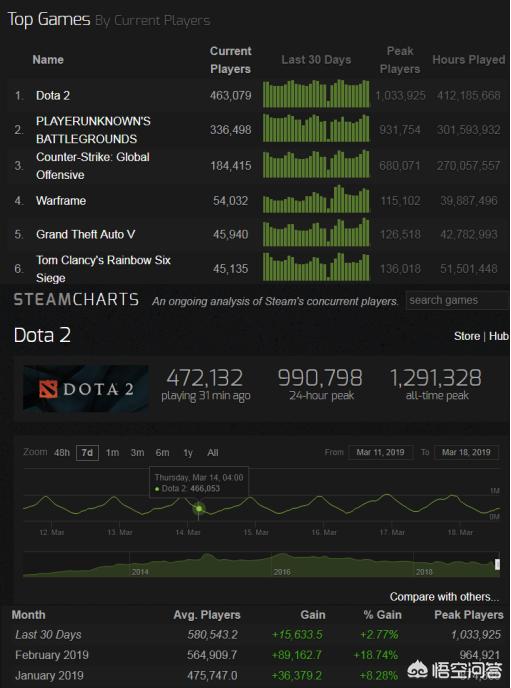
Task: Click the navigator handle on the overview chart
Action: (x=497, y=564)
